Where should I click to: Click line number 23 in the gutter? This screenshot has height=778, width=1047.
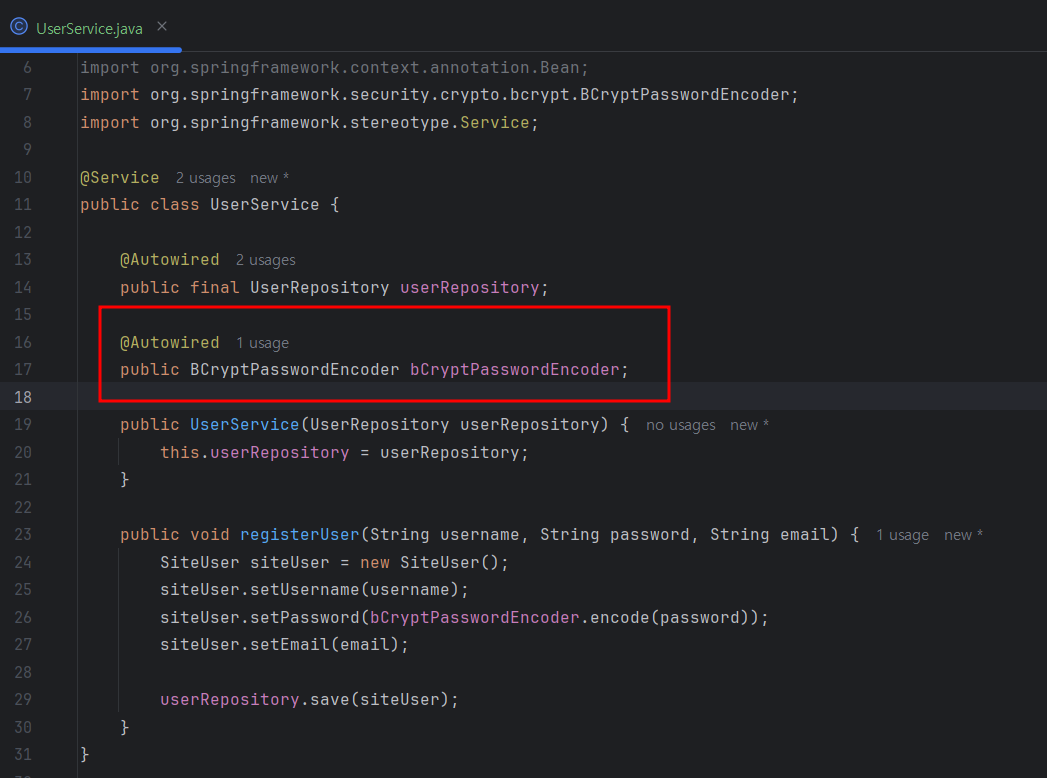23,535
